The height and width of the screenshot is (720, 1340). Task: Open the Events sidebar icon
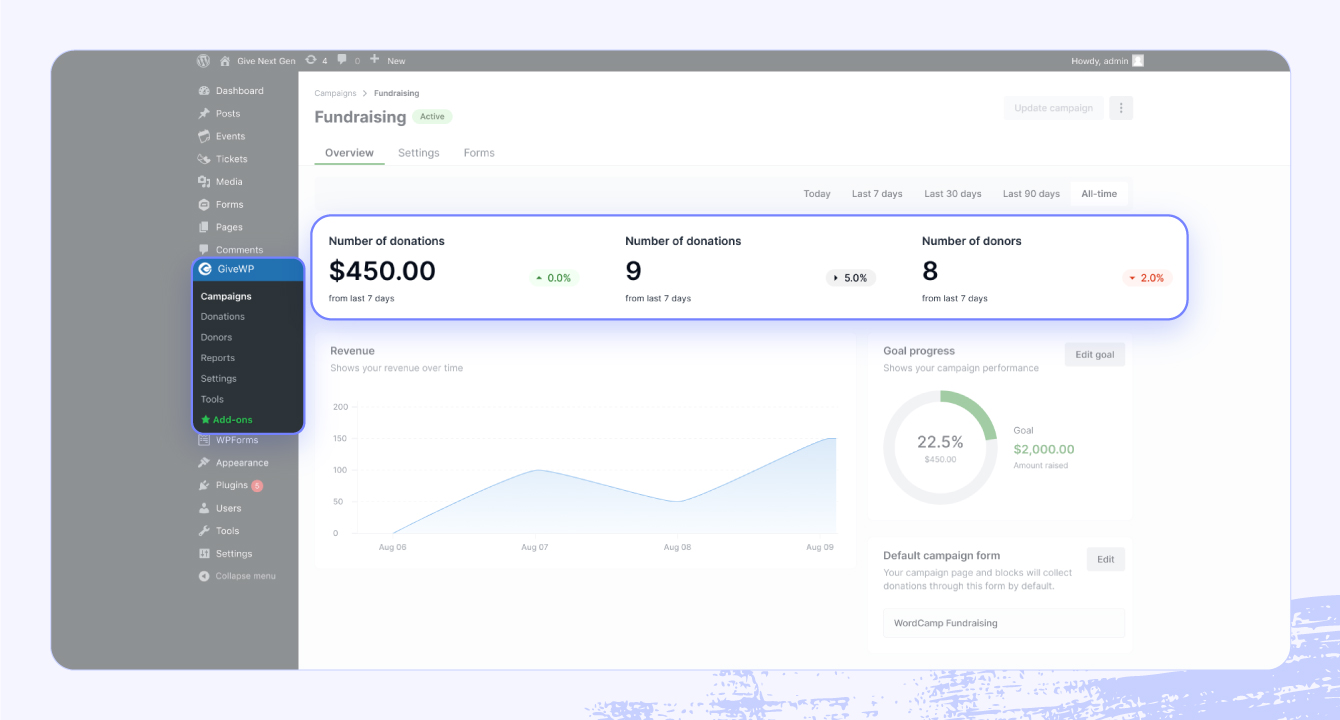[207, 136]
